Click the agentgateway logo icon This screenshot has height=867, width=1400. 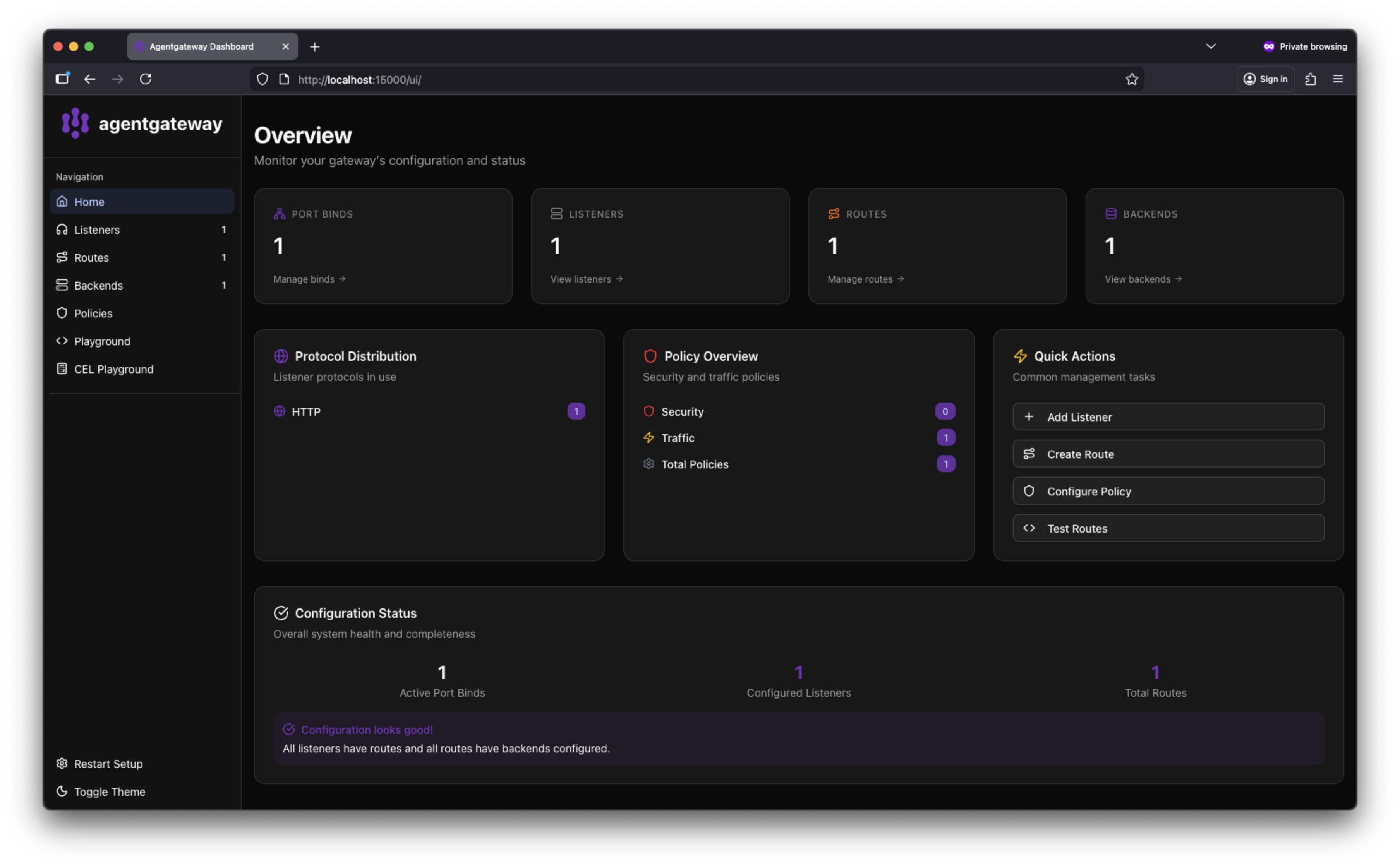pos(75,123)
